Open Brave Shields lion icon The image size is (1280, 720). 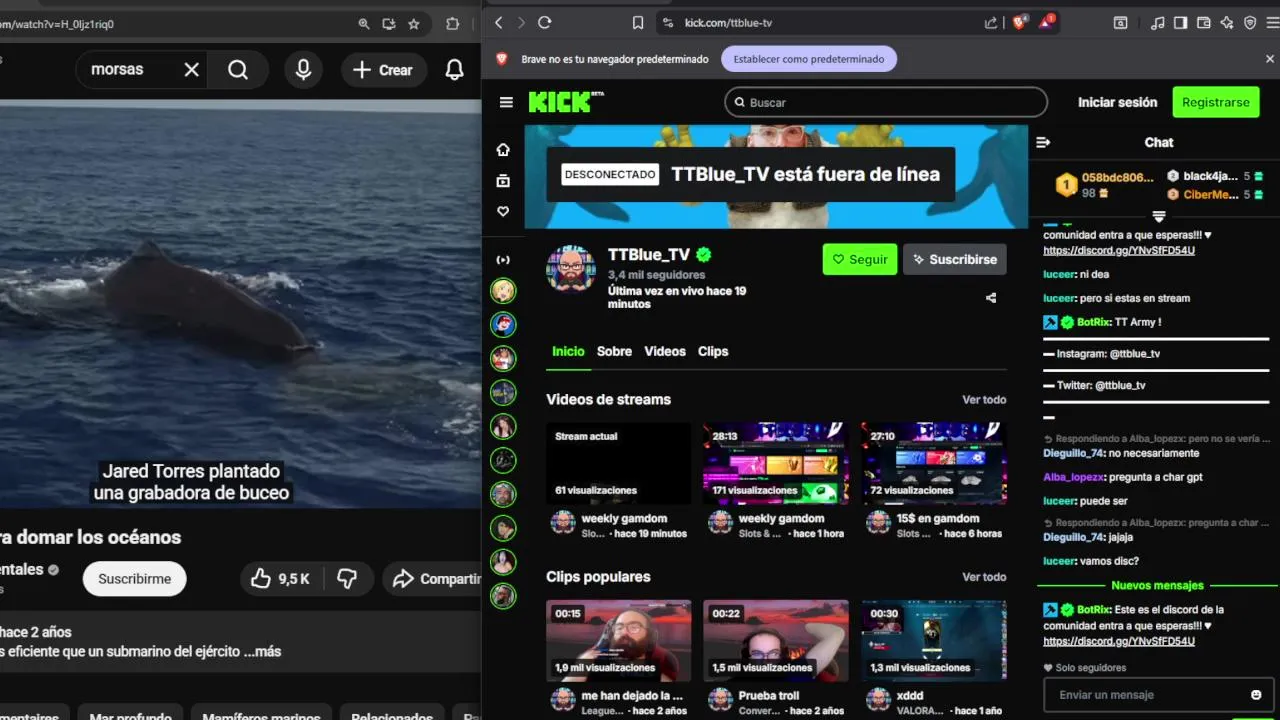1020,22
